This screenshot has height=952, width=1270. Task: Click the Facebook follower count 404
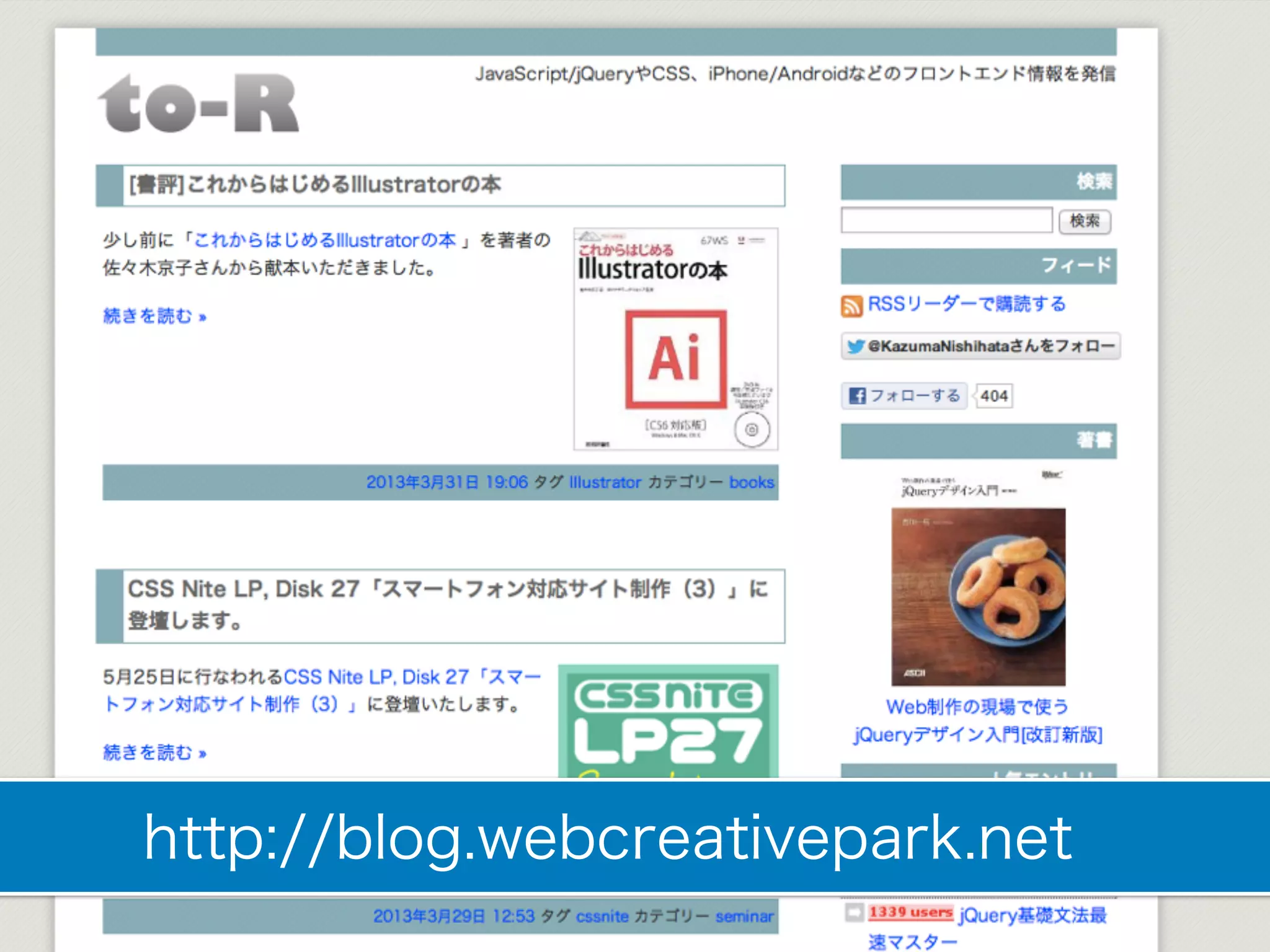tap(994, 396)
